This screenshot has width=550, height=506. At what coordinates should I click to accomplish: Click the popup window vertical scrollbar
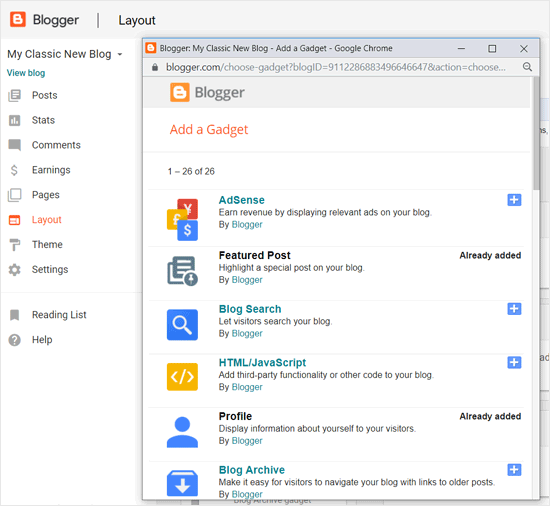pyautogui.click(x=536, y=133)
